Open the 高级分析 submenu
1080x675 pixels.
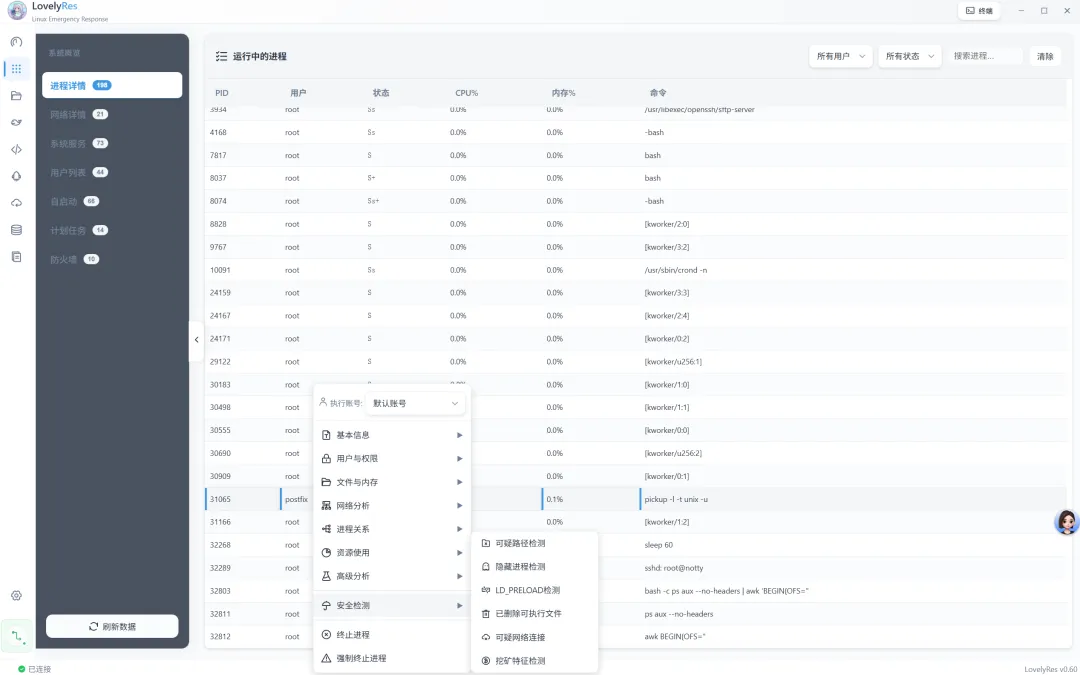392,576
